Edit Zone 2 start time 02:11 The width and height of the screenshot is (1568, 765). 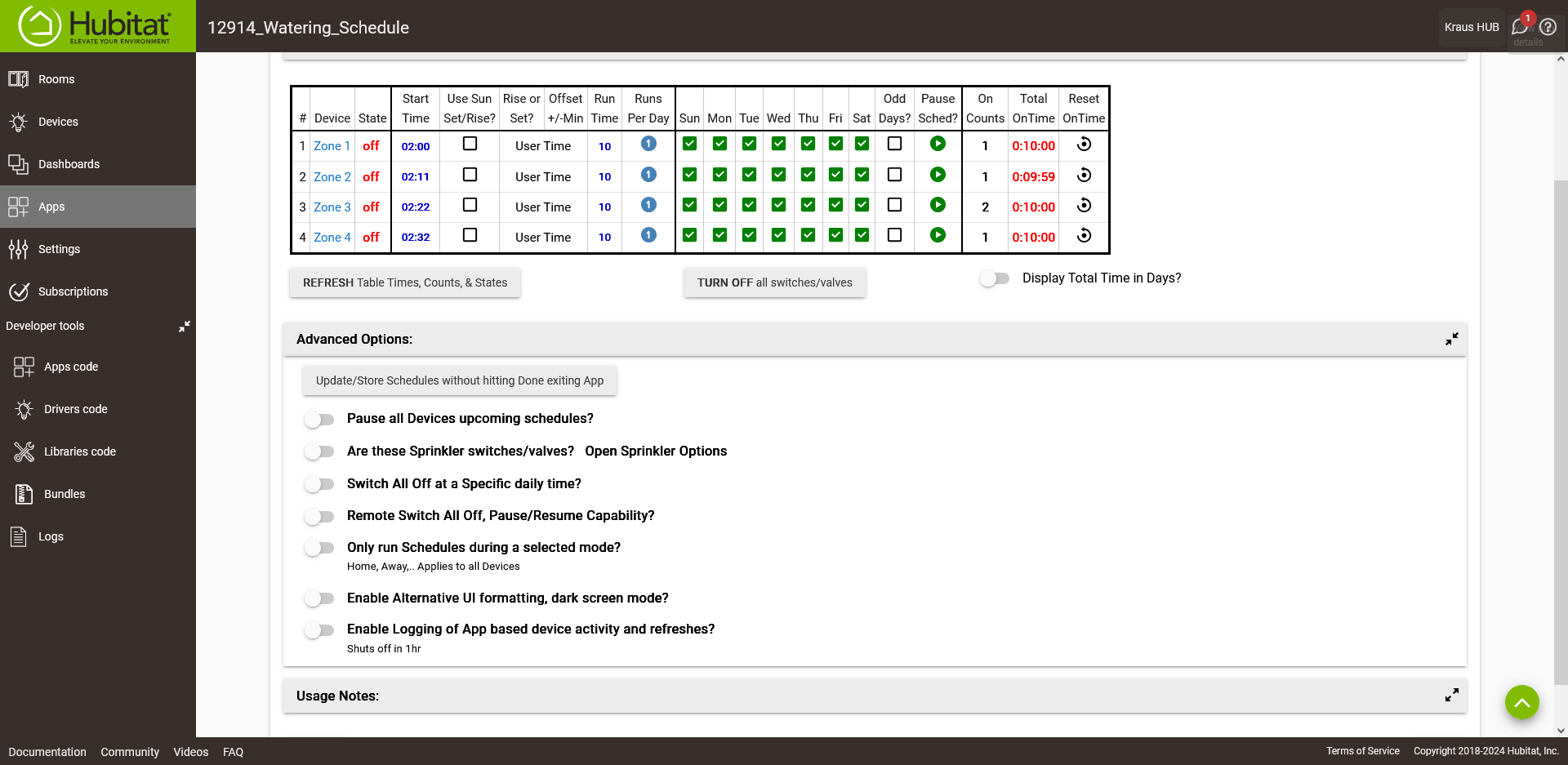(x=415, y=176)
